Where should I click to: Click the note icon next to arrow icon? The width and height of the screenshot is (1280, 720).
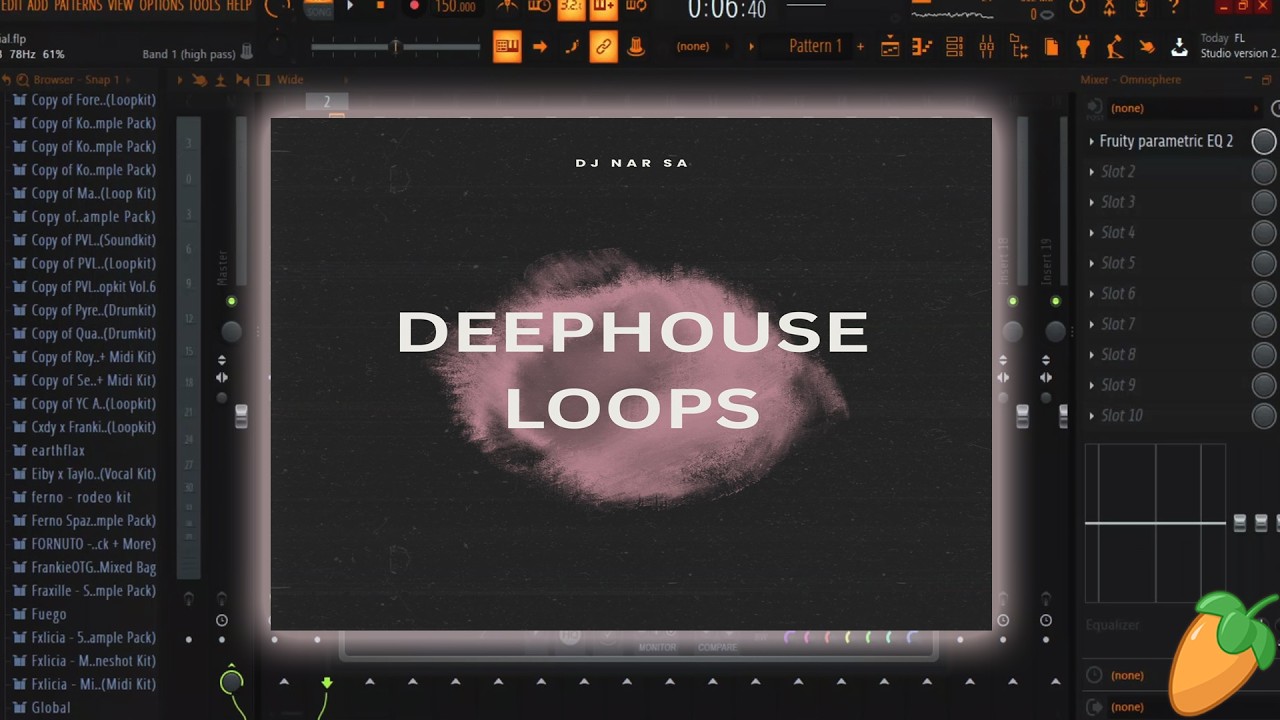(572, 46)
